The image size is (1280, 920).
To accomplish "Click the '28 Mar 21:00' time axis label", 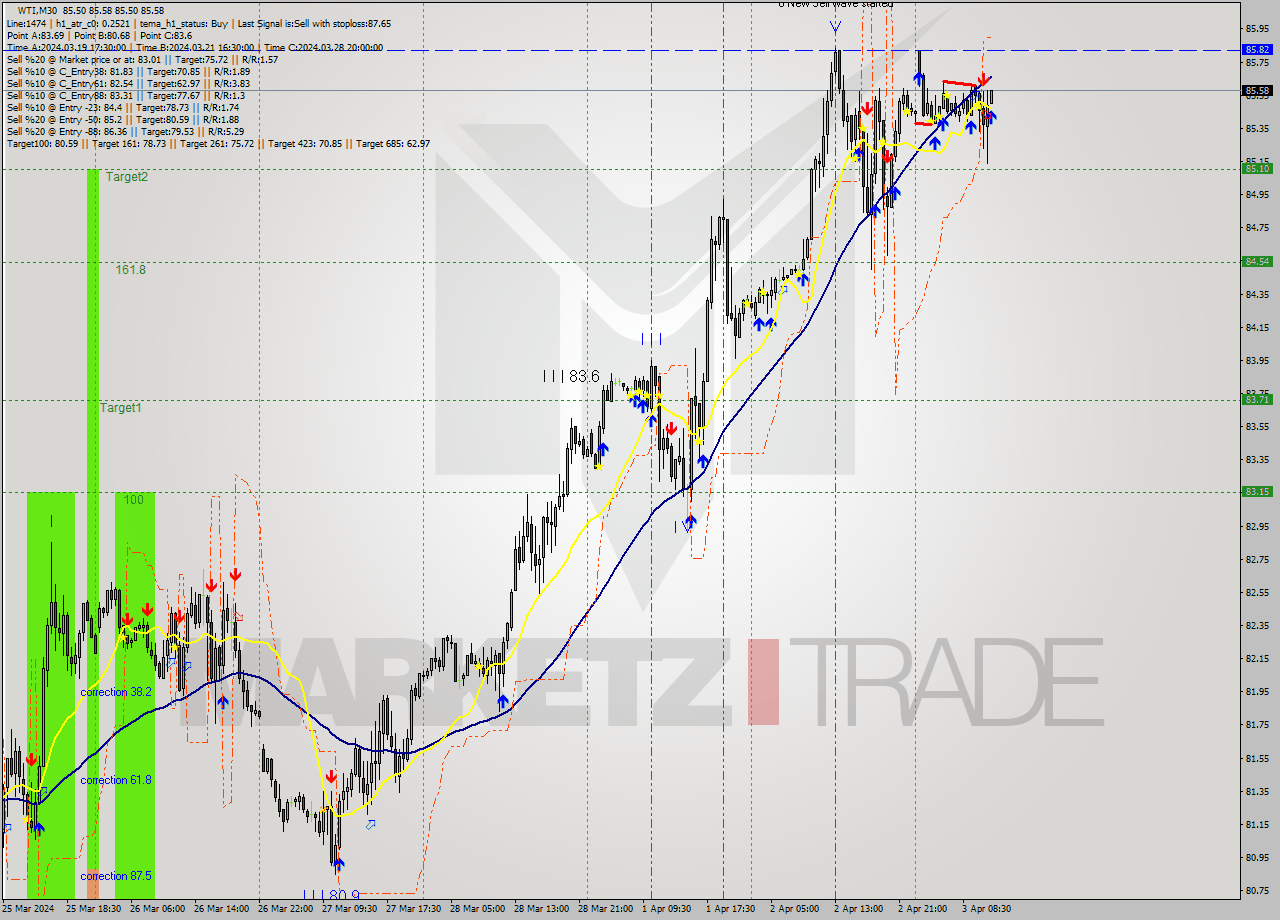I will [606, 909].
